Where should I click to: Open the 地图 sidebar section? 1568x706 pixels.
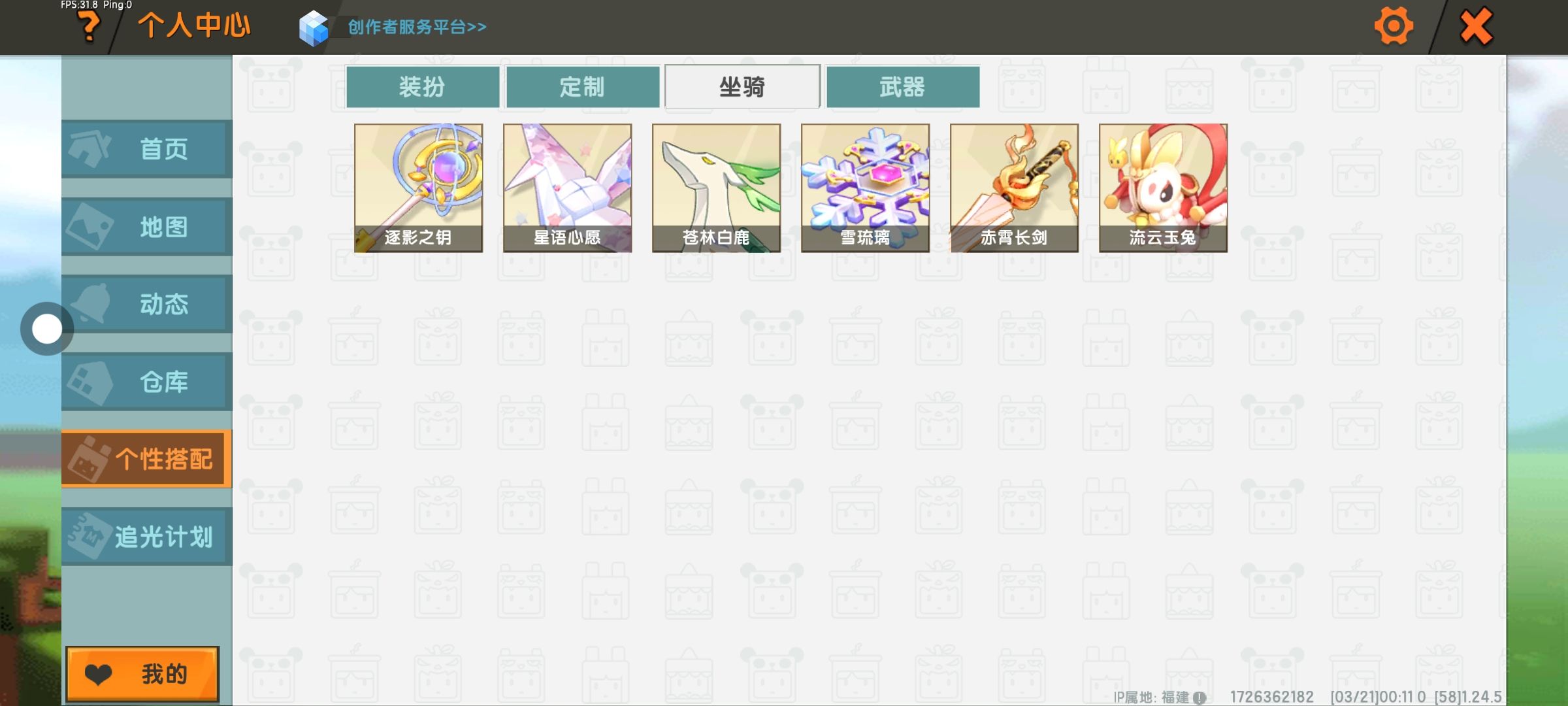coord(147,226)
